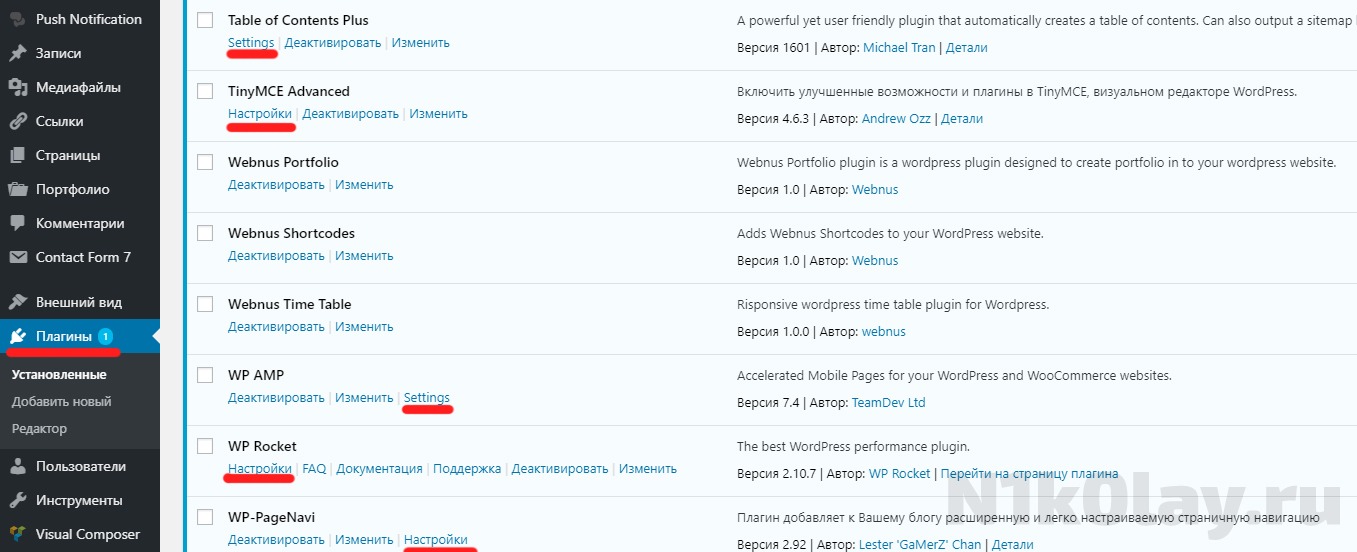Deactivate the WP Rocket plugin
Viewport: 1357px width, 552px height.
pyautogui.click(x=560, y=469)
